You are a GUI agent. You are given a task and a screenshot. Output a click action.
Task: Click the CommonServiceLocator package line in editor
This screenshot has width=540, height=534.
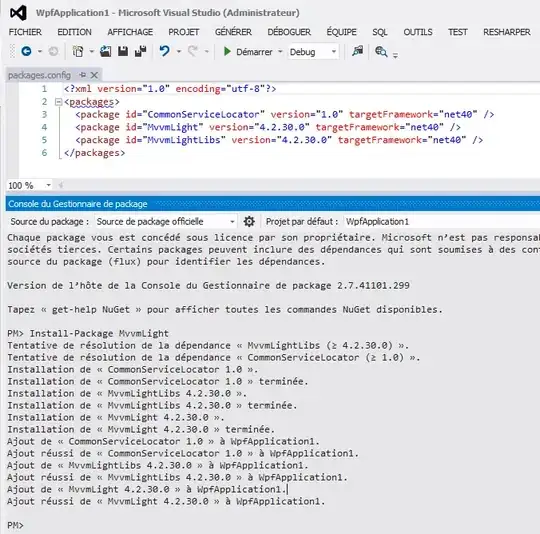click(x=284, y=114)
